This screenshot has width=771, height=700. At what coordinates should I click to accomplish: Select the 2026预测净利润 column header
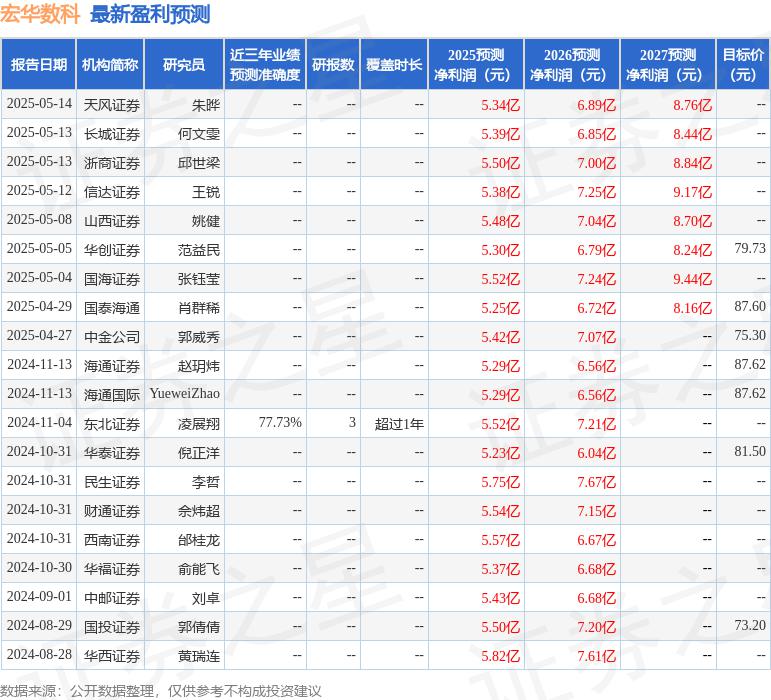(571, 64)
